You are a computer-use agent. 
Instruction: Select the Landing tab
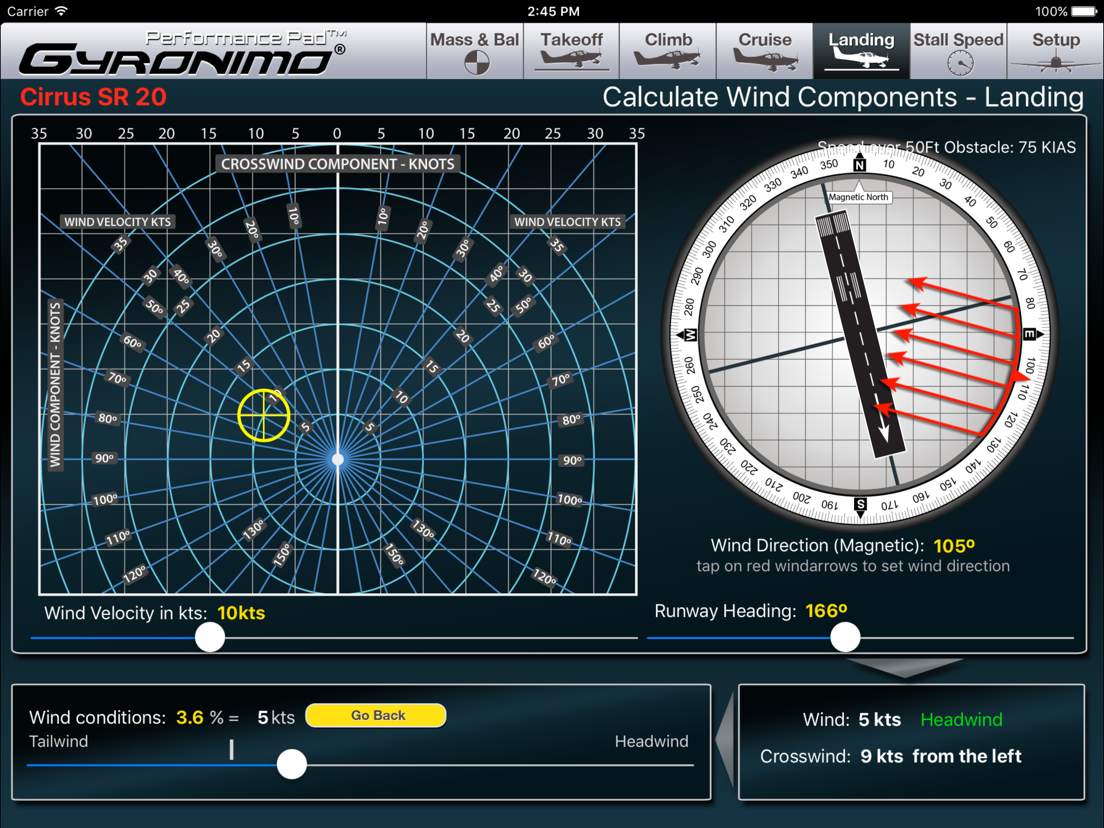[861, 51]
